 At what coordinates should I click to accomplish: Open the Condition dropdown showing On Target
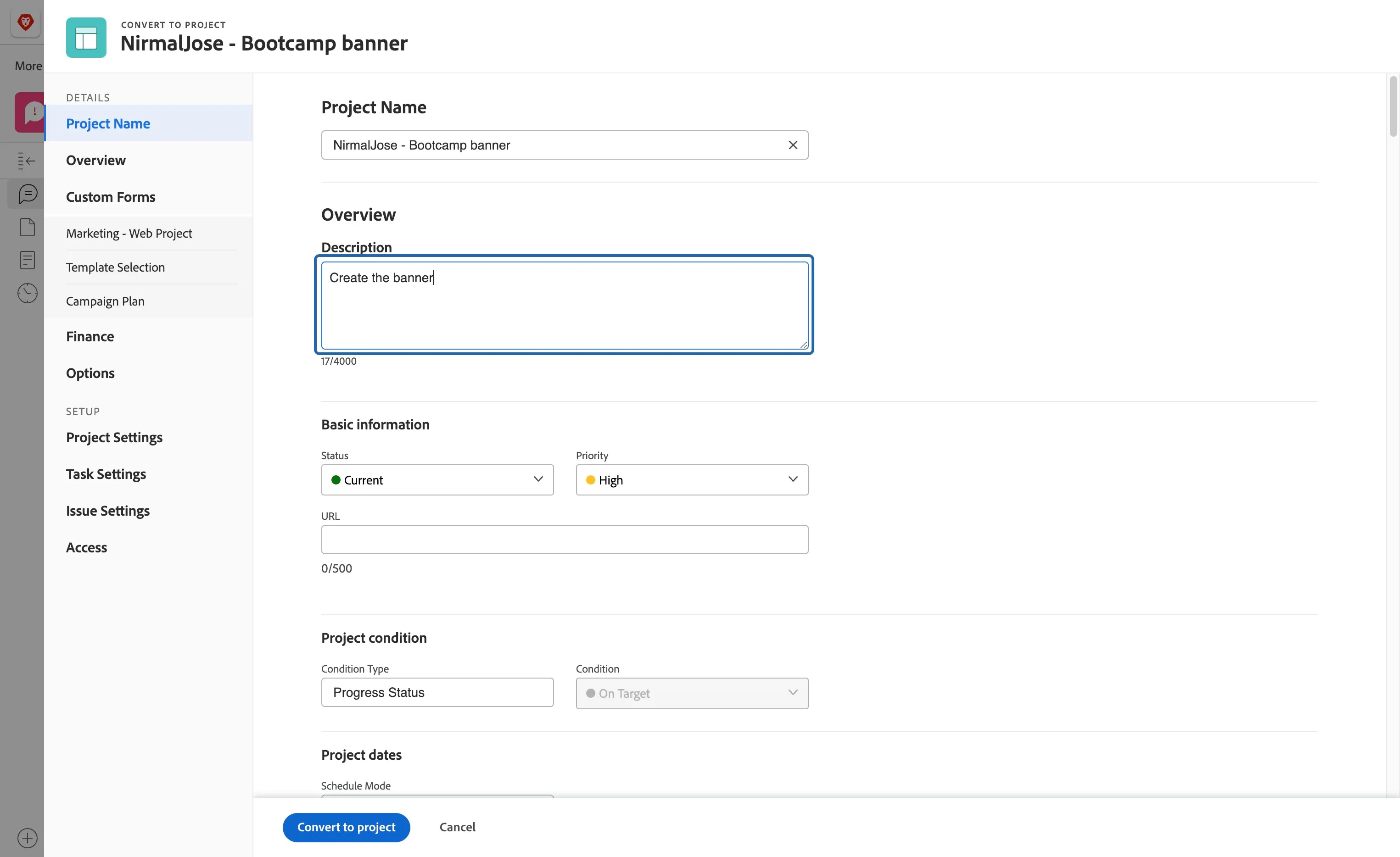click(691, 693)
